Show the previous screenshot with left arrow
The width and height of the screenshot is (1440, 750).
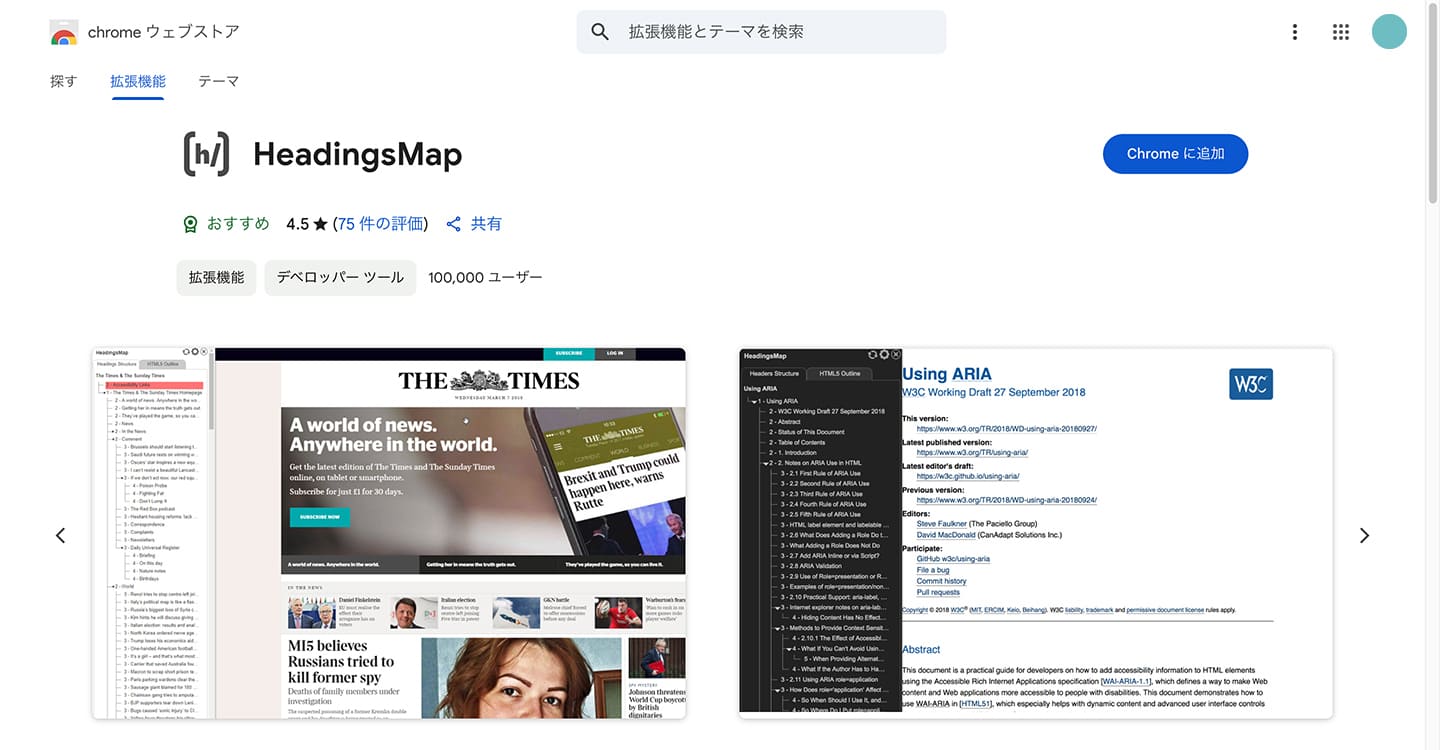(60, 536)
